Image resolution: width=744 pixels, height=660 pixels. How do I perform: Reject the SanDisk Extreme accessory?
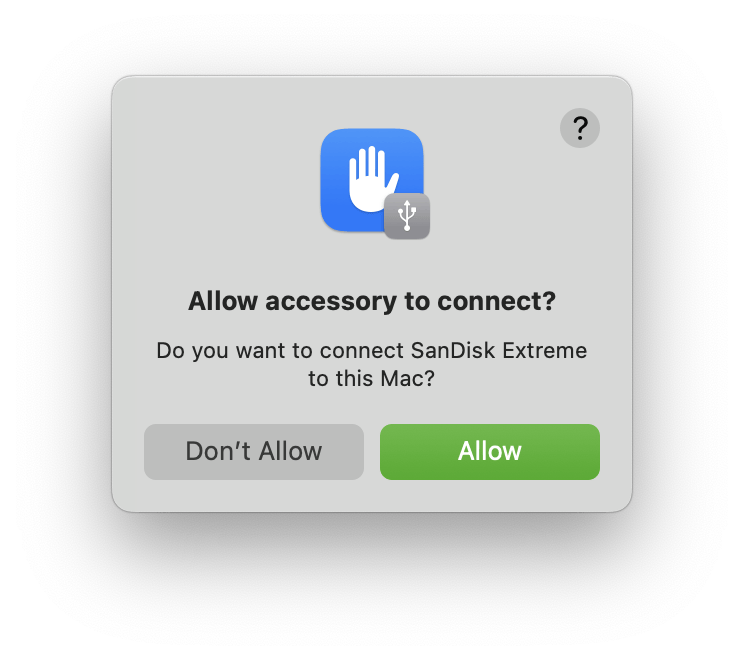click(254, 452)
